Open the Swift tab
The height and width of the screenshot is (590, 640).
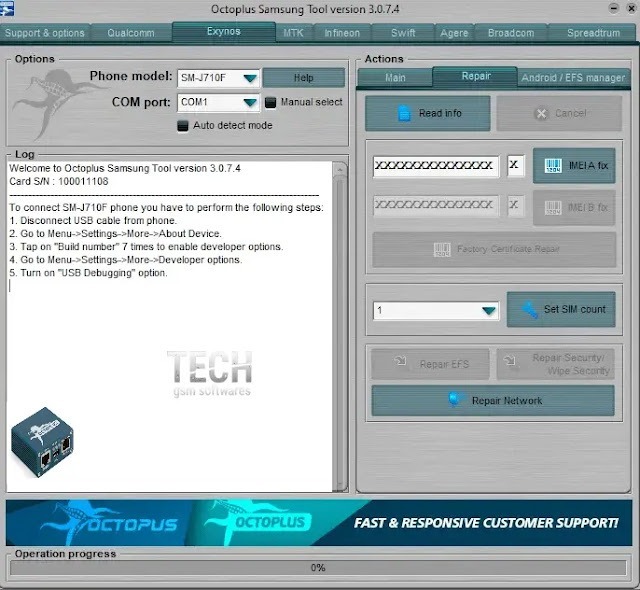[x=403, y=33]
